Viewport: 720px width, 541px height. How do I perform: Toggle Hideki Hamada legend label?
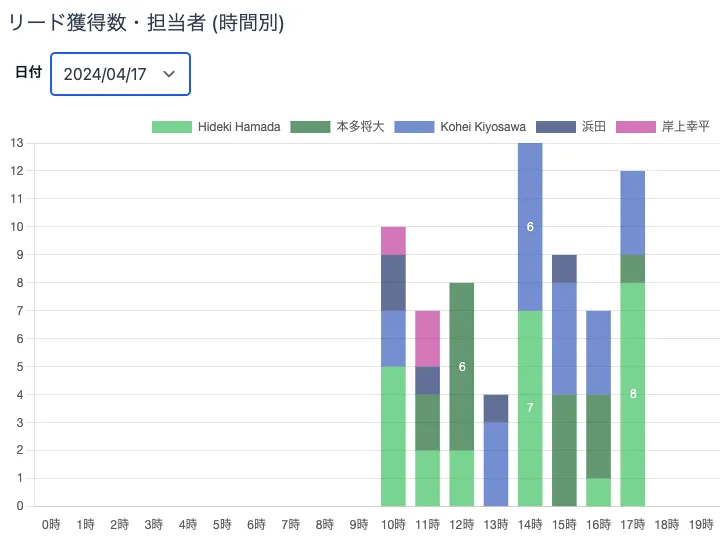pyautogui.click(x=239, y=127)
